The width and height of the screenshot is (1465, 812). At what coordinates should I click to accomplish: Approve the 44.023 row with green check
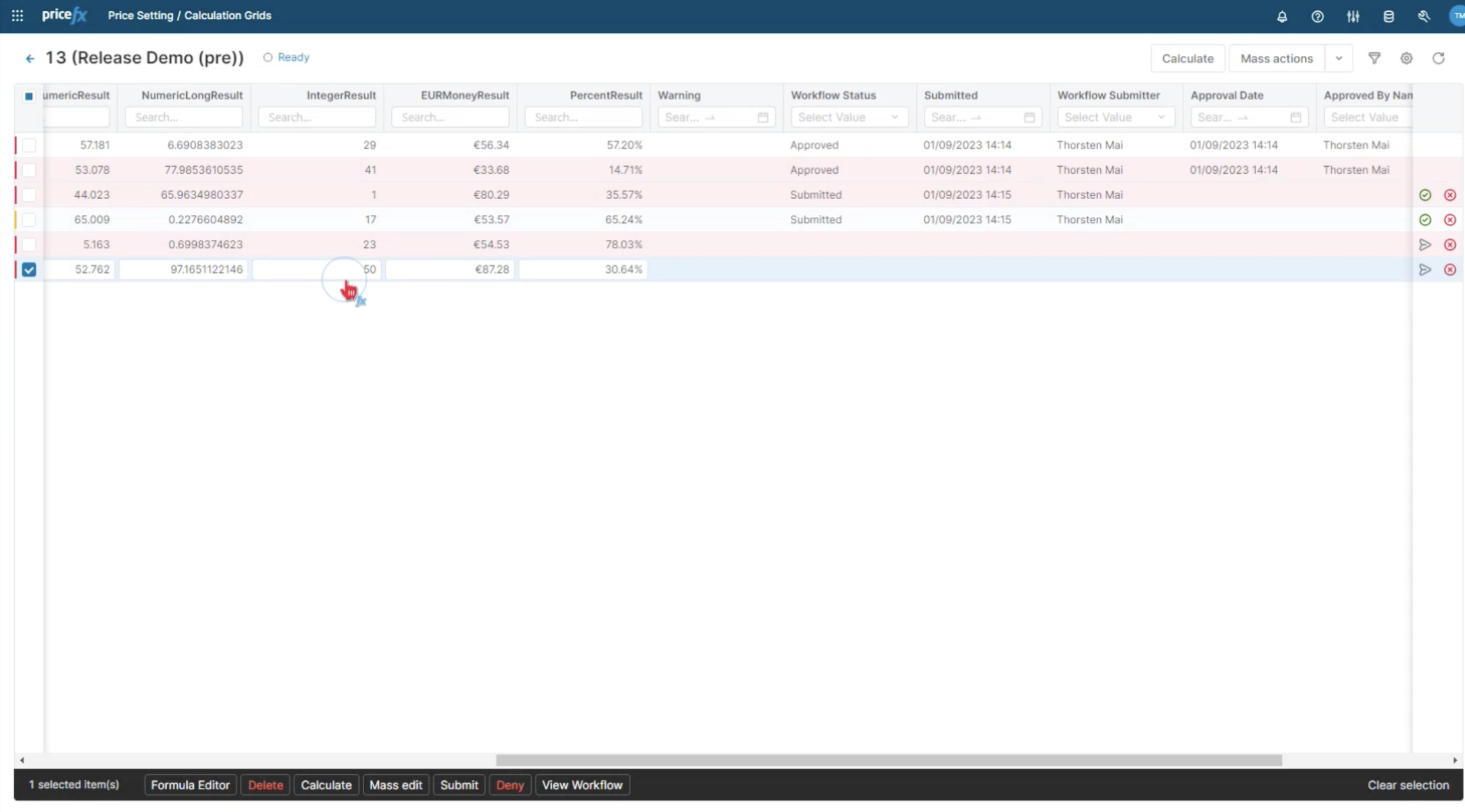tap(1425, 195)
